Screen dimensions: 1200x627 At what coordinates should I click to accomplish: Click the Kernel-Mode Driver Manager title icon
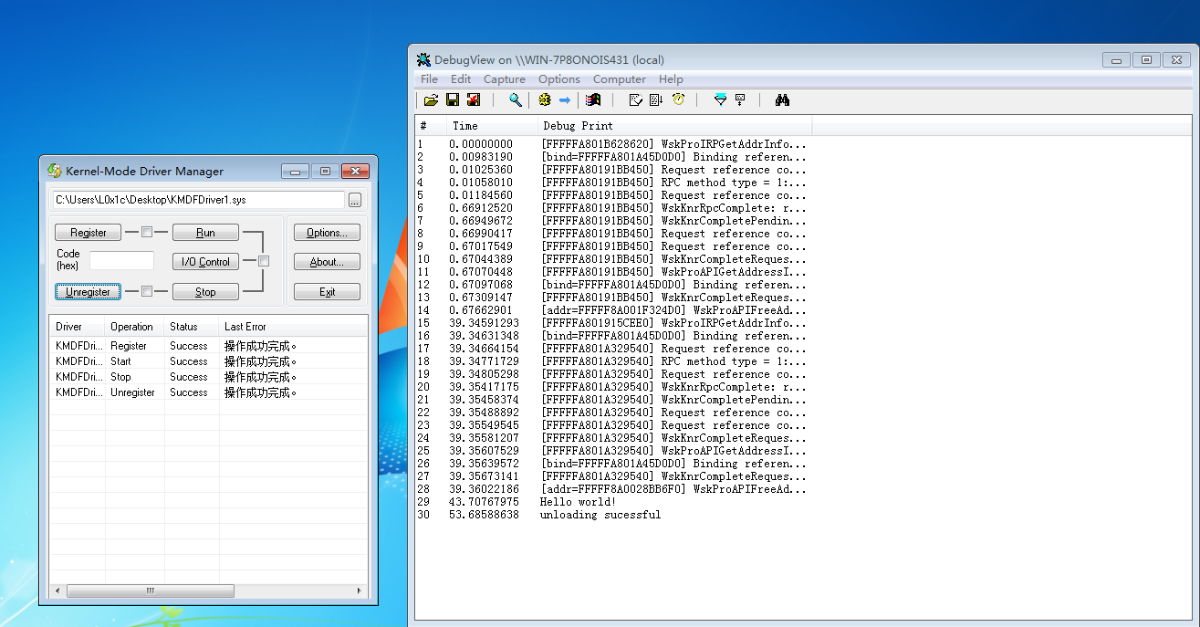[55, 171]
